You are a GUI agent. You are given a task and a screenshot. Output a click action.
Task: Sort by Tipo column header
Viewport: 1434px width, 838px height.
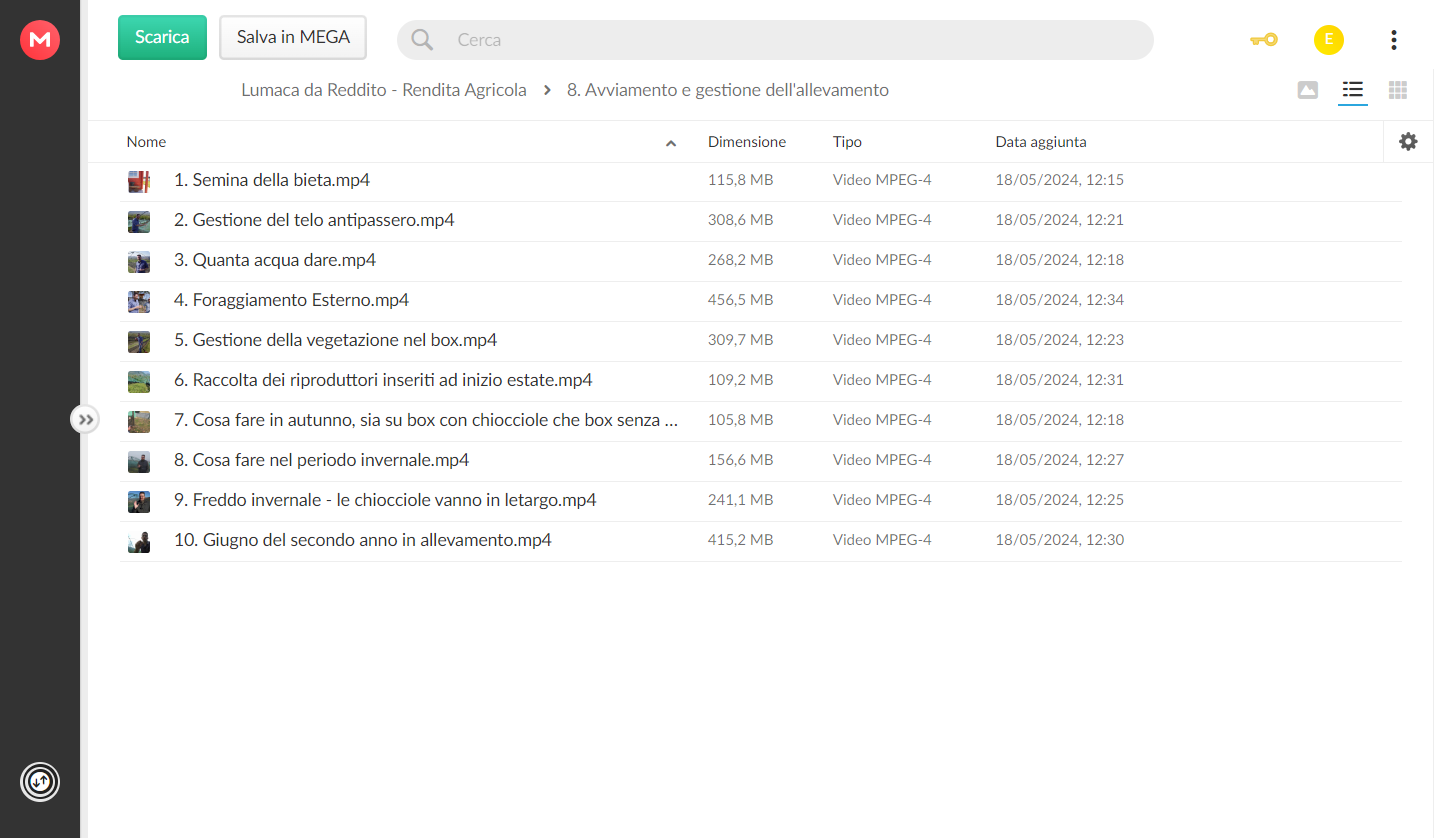click(x=847, y=142)
